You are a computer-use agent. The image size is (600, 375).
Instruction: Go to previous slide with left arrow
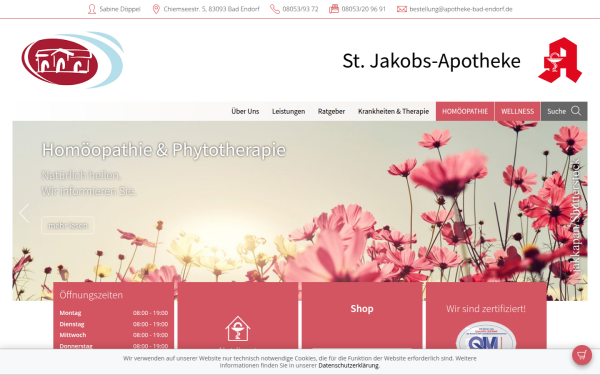pos(24,213)
